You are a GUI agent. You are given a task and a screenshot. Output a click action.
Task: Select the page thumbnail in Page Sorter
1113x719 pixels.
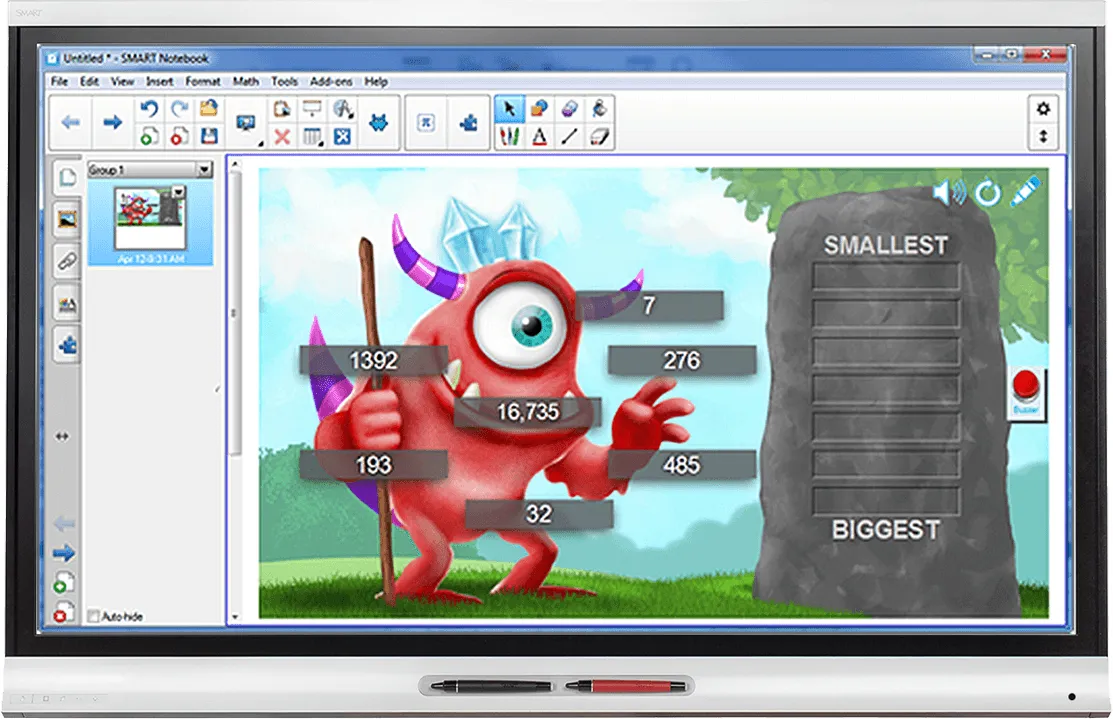(150, 218)
